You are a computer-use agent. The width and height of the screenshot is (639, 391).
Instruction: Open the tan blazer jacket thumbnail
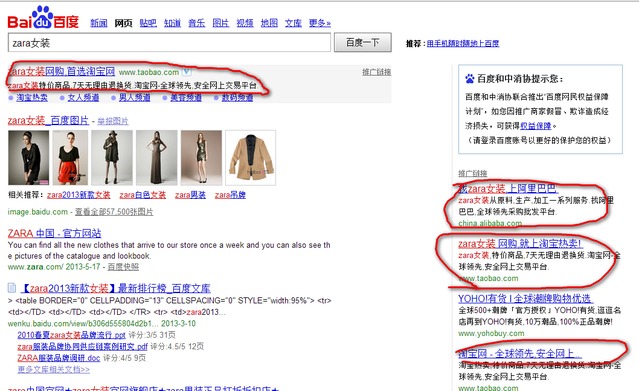[x=251, y=157]
